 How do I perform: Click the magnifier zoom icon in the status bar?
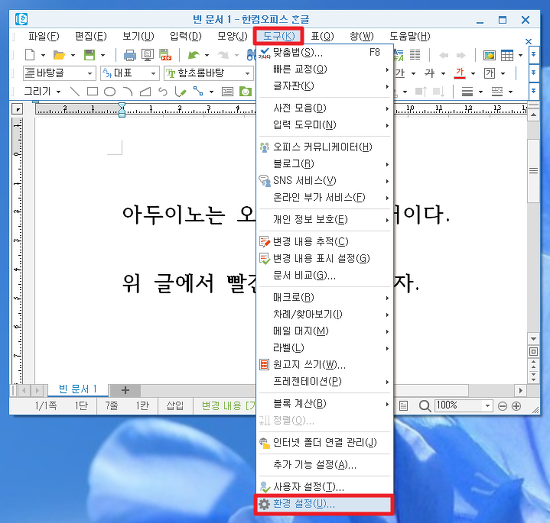pyautogui.click(x=424, y=406)
